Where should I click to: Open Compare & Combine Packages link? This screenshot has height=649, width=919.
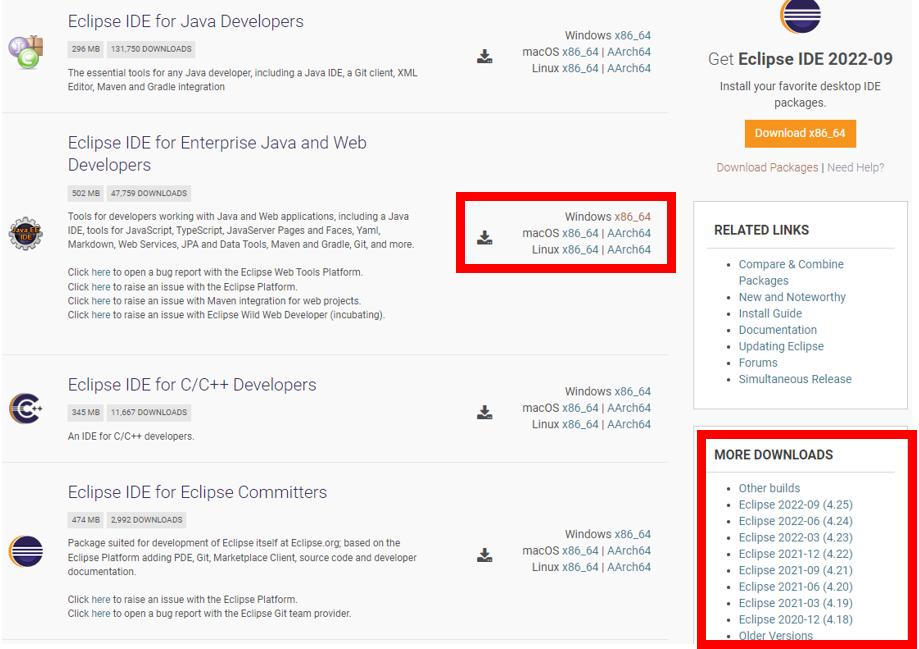coord(791,273)
